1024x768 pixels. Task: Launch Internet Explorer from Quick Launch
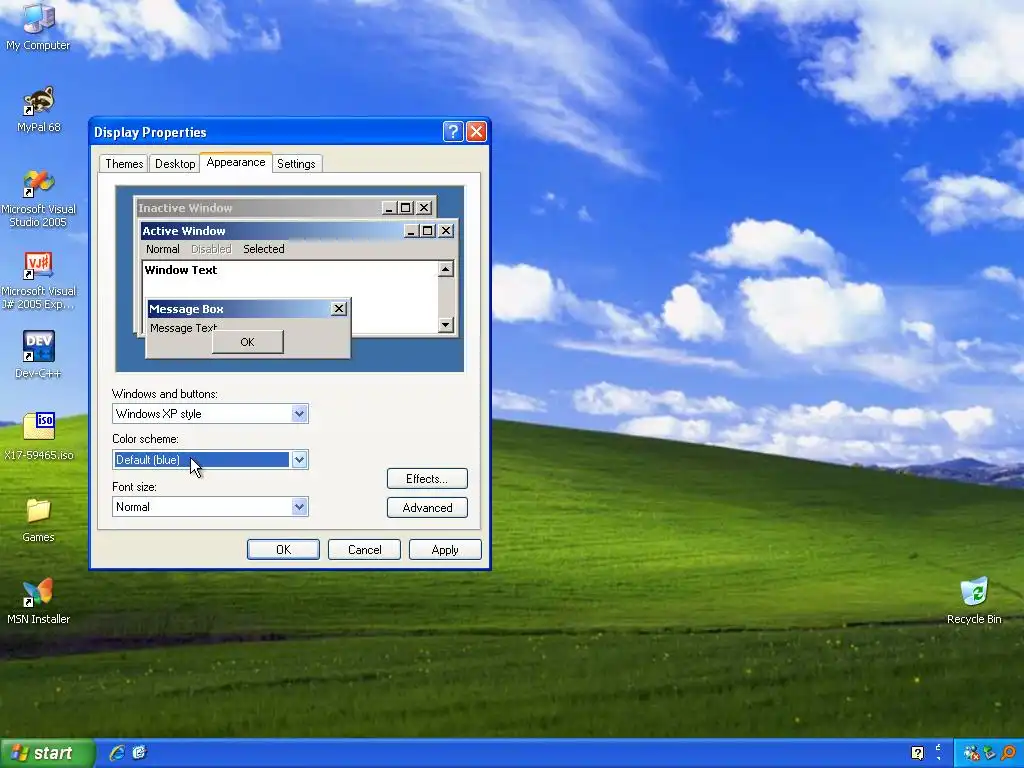117,753
